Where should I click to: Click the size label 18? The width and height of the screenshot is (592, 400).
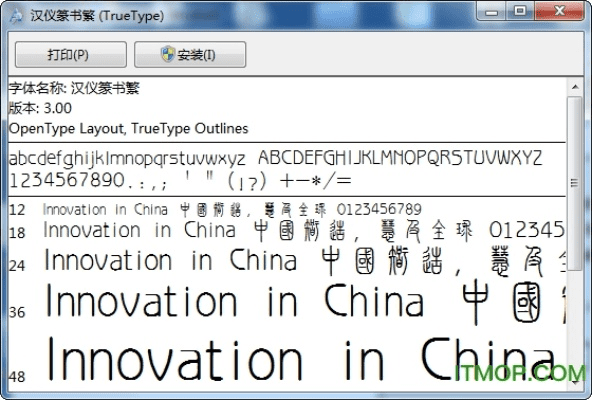tap(17, 233)
